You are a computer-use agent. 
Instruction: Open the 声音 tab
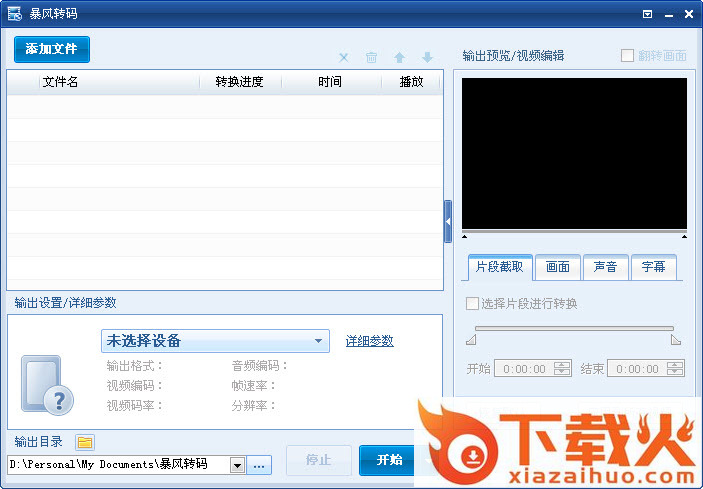[605, 267]
